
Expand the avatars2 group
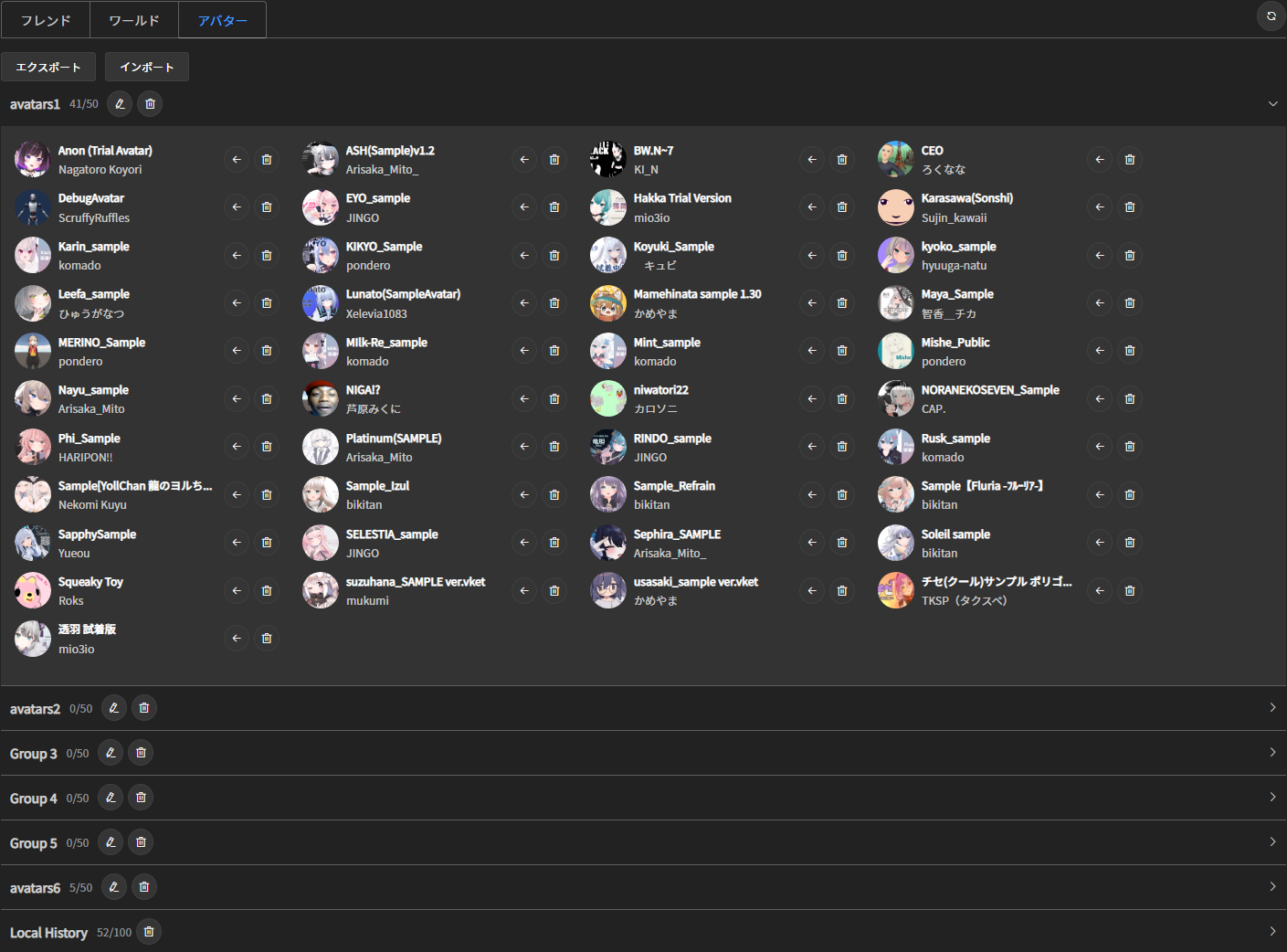point(1272,708)
